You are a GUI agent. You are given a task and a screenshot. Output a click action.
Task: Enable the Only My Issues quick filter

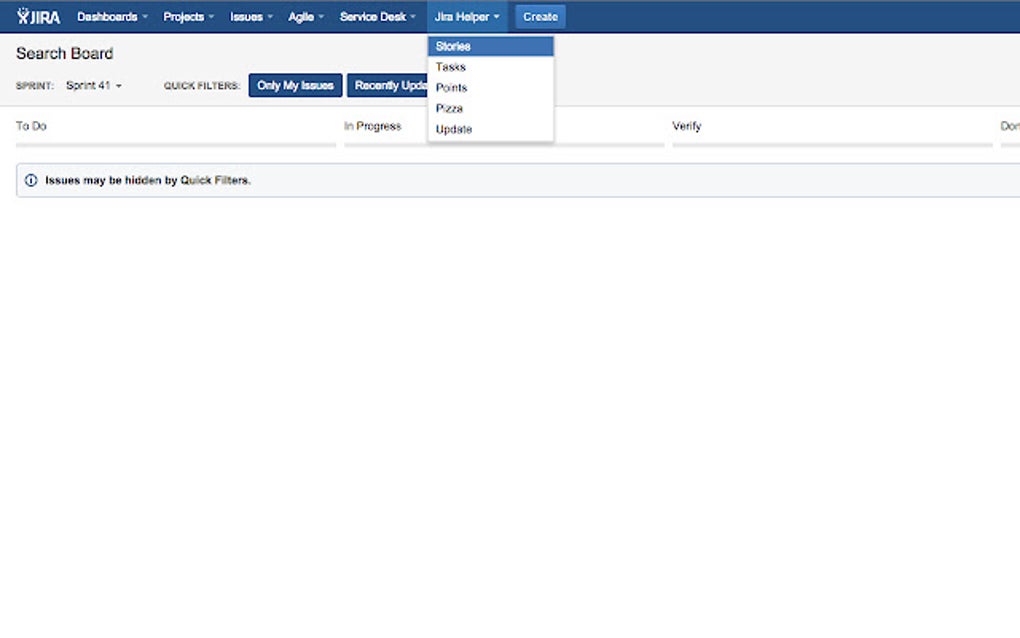point(295,85)
